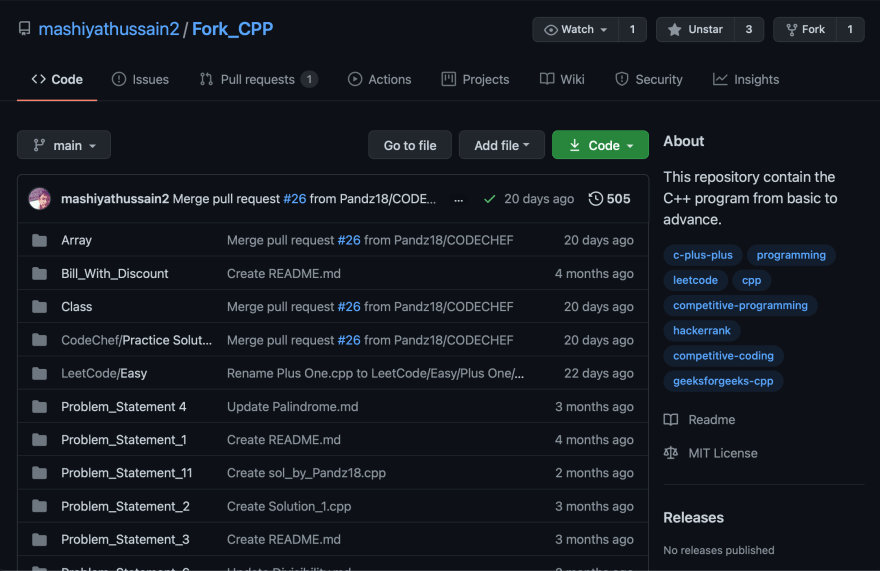Viewport: 880px width, 571px height.
Task: Go to the Actions tab
Action: (379, 79)
